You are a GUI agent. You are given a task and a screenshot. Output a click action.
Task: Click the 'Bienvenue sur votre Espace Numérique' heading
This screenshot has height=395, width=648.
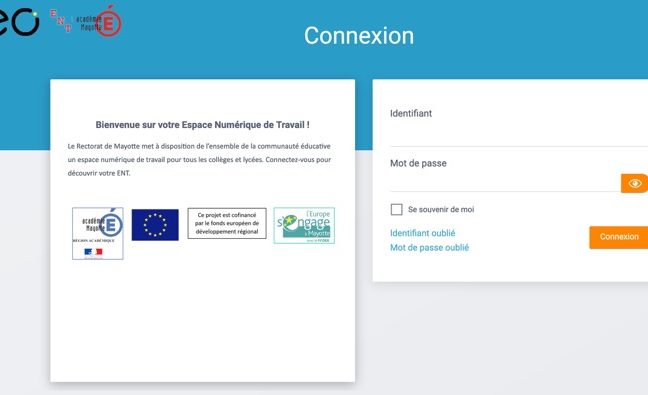[202, 125]
